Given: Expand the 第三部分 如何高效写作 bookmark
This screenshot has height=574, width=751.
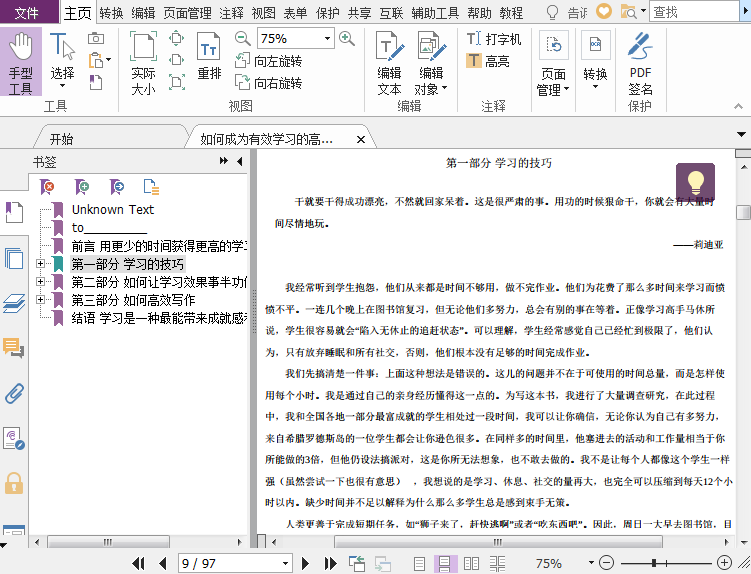Looking at the screenshot, I should (40, 299).
